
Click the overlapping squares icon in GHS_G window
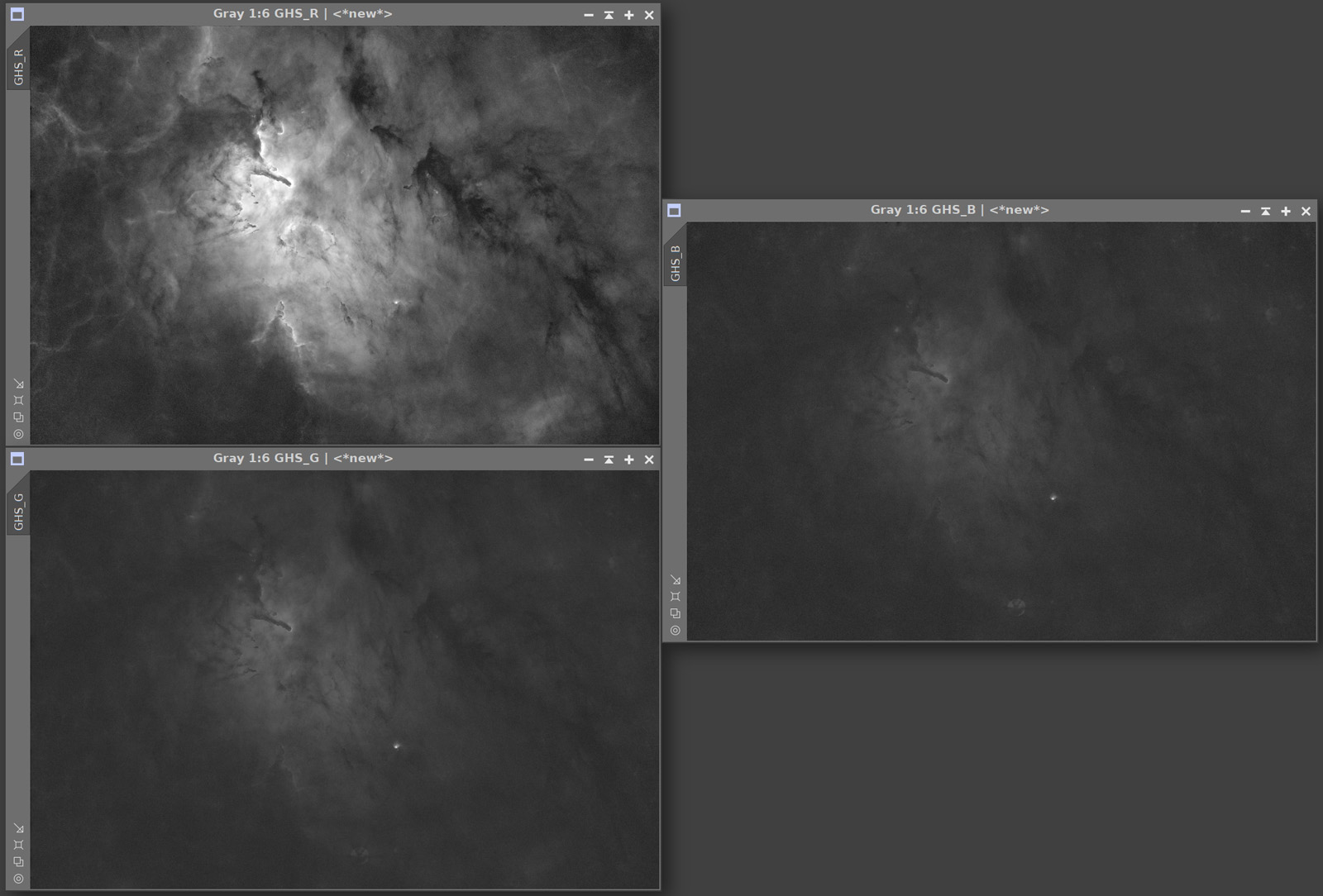[18, 862]
